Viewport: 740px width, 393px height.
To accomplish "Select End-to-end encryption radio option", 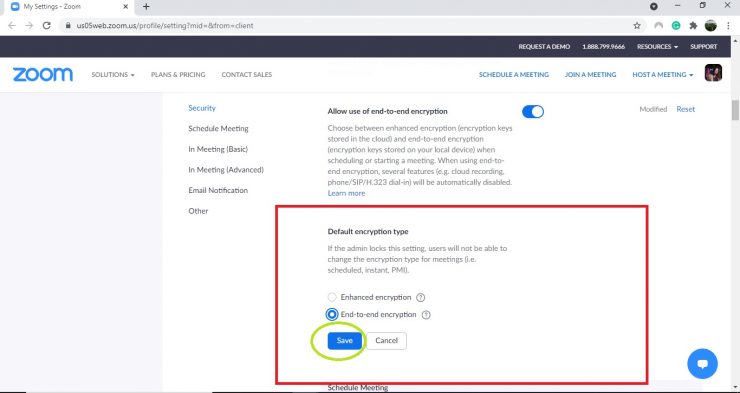I will click(332, 315).
